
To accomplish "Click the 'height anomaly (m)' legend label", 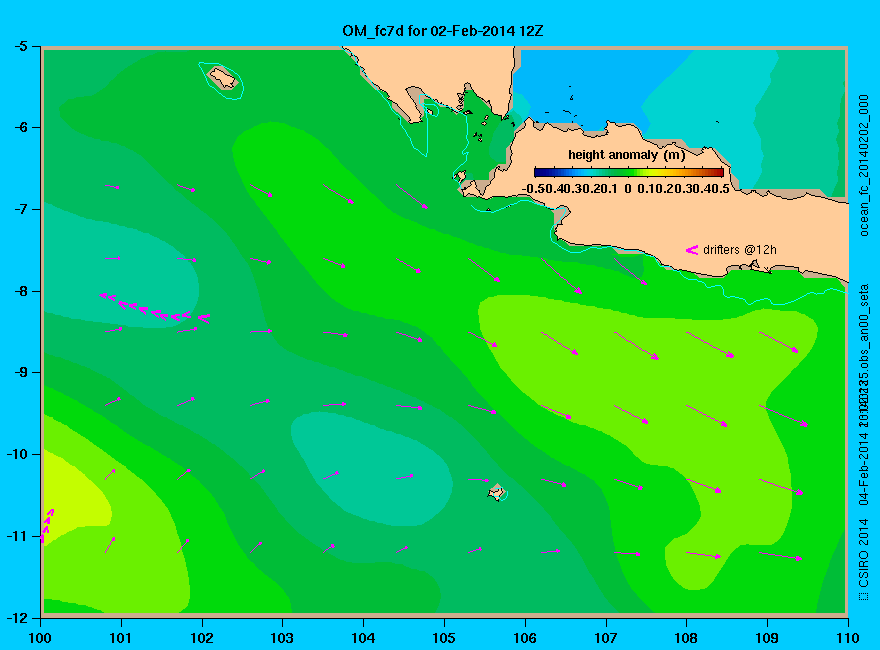I will [x=626, y=155].
